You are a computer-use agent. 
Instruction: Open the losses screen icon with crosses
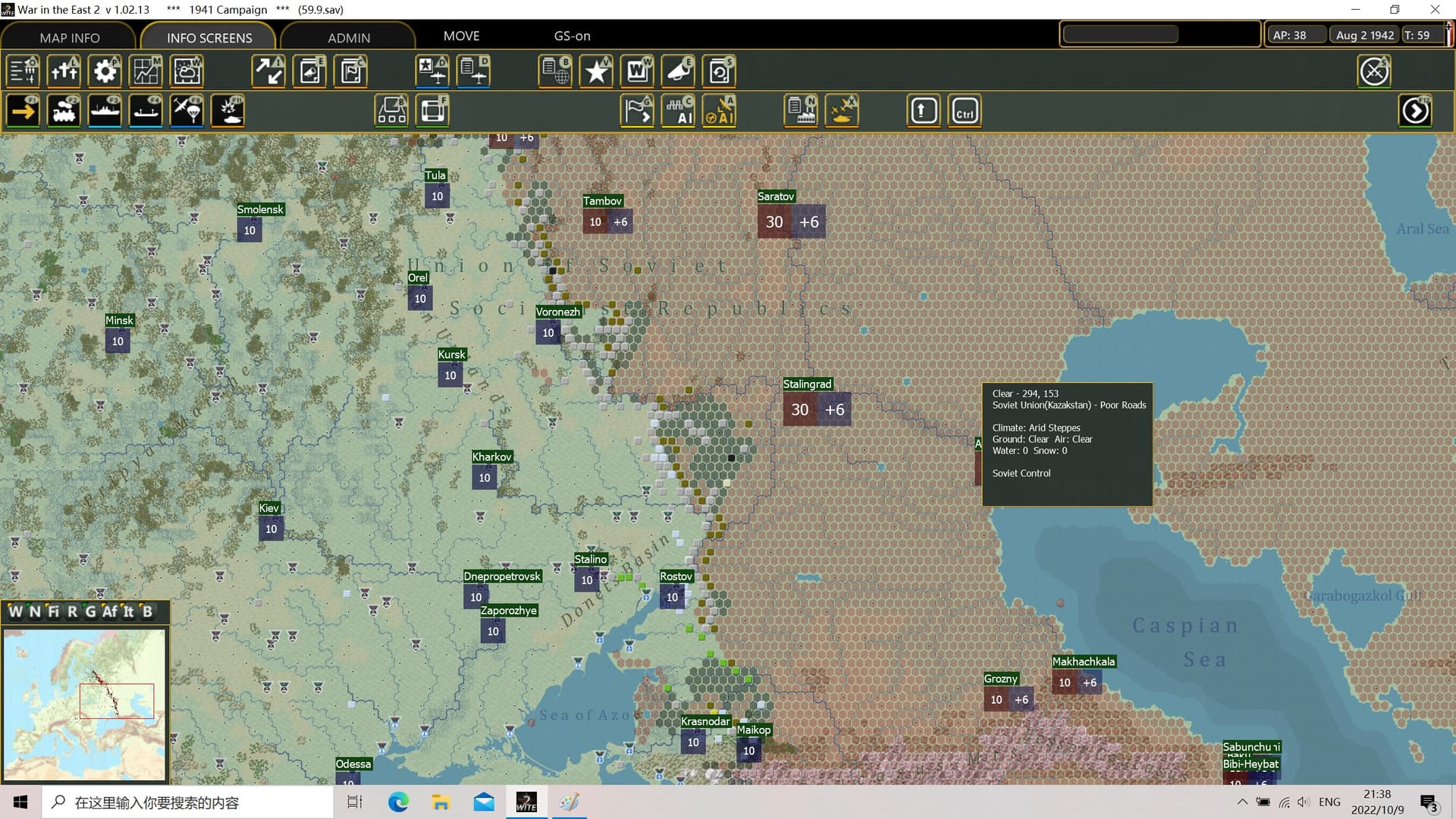click(x=64, y=71)
